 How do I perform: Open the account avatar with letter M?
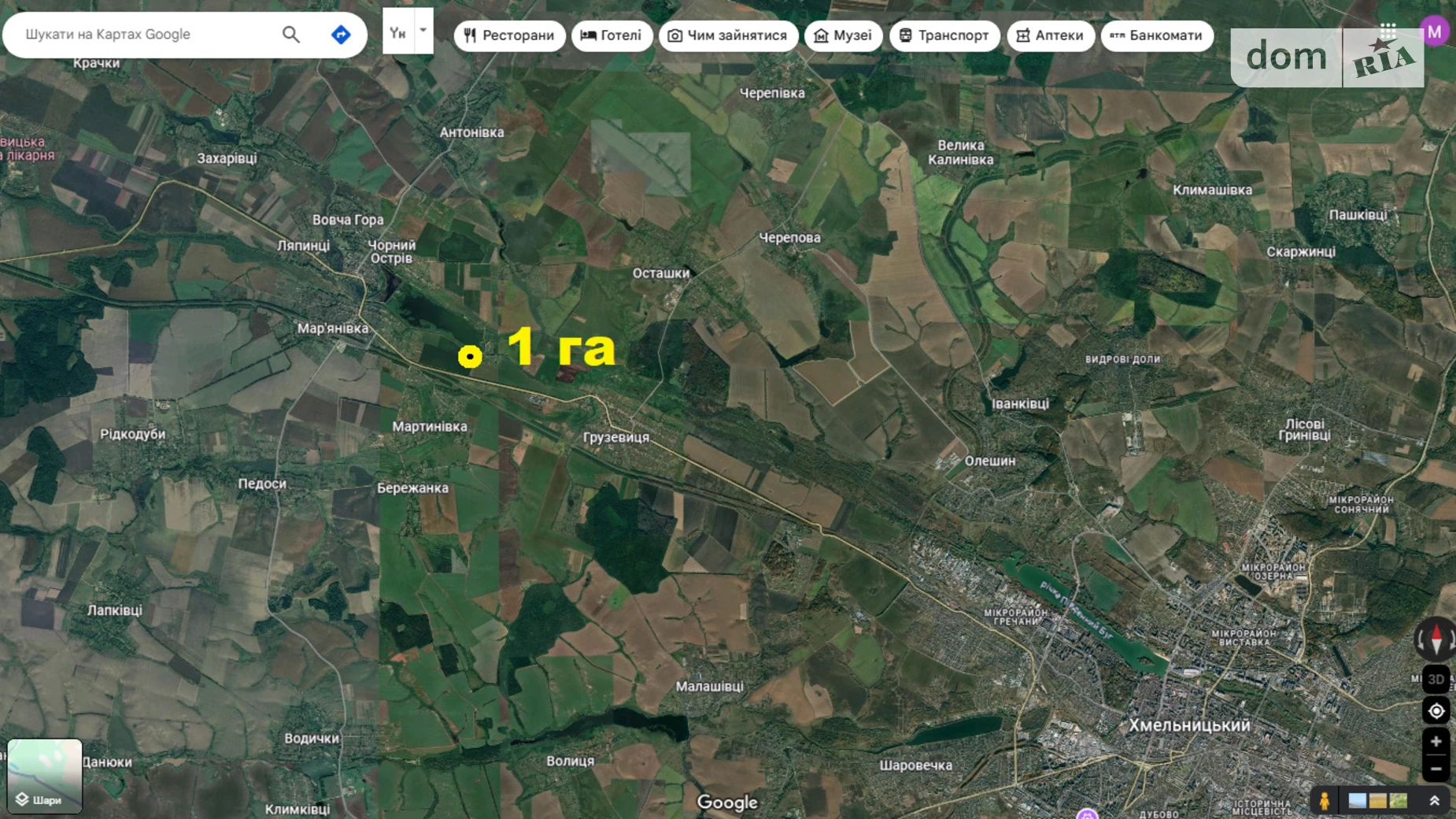[1434, 31]
